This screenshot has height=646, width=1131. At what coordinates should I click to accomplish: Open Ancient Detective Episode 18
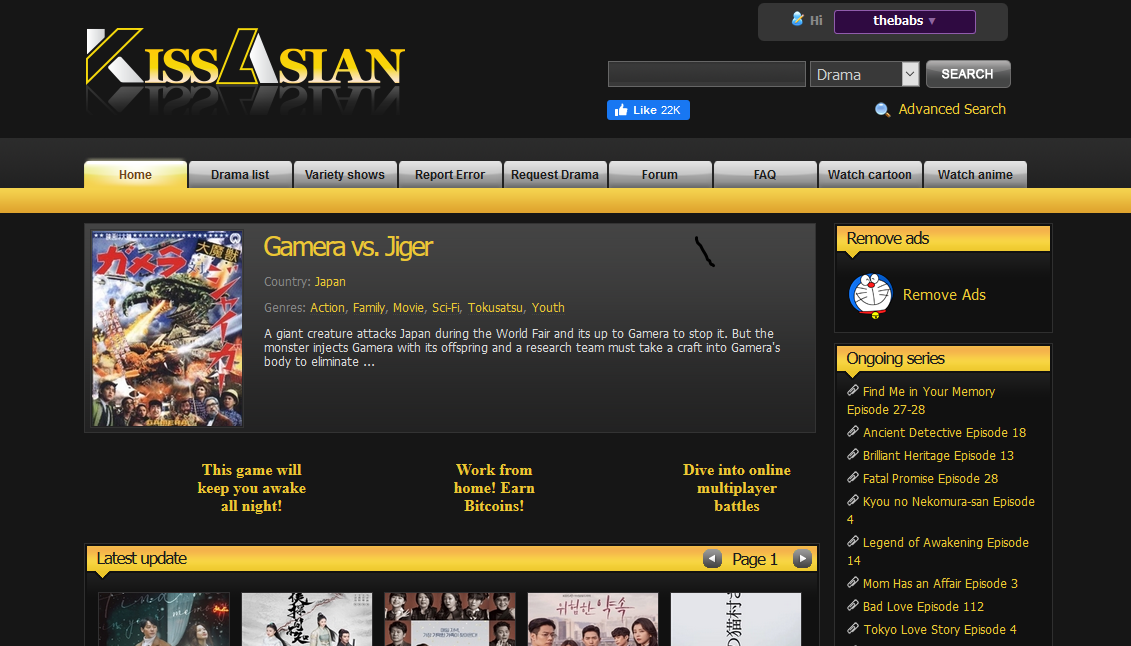(x=944, y=433)
